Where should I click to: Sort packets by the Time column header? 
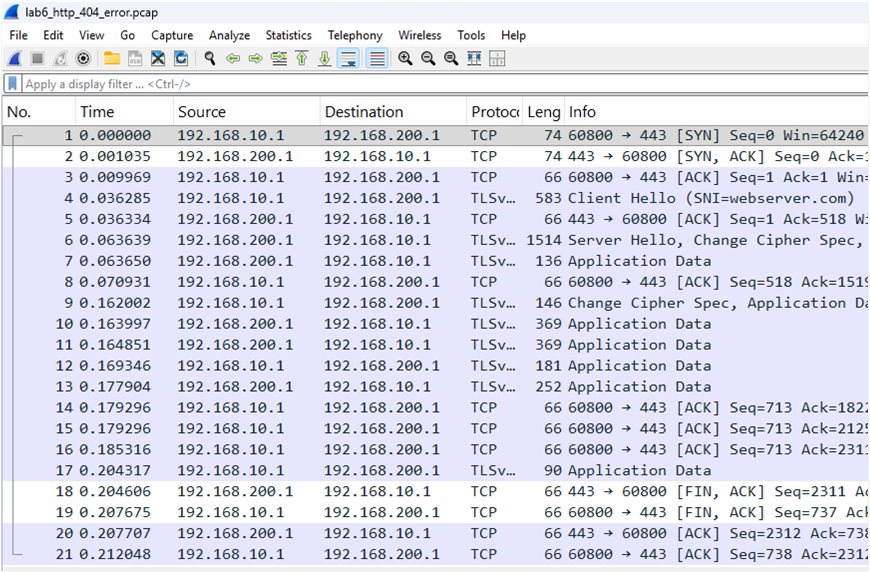pyautogui.click(x=97, y=112)
